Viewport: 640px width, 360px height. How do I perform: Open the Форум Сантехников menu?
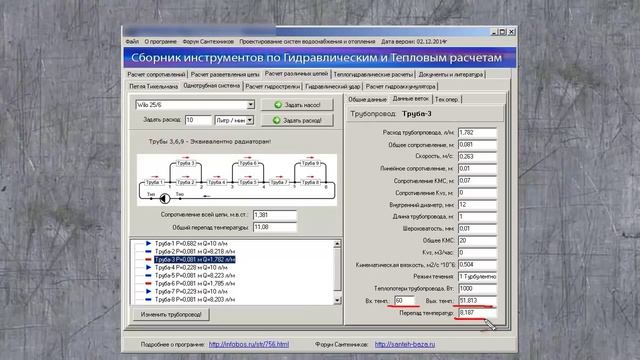pyautogui.click(x=208, y=42)
